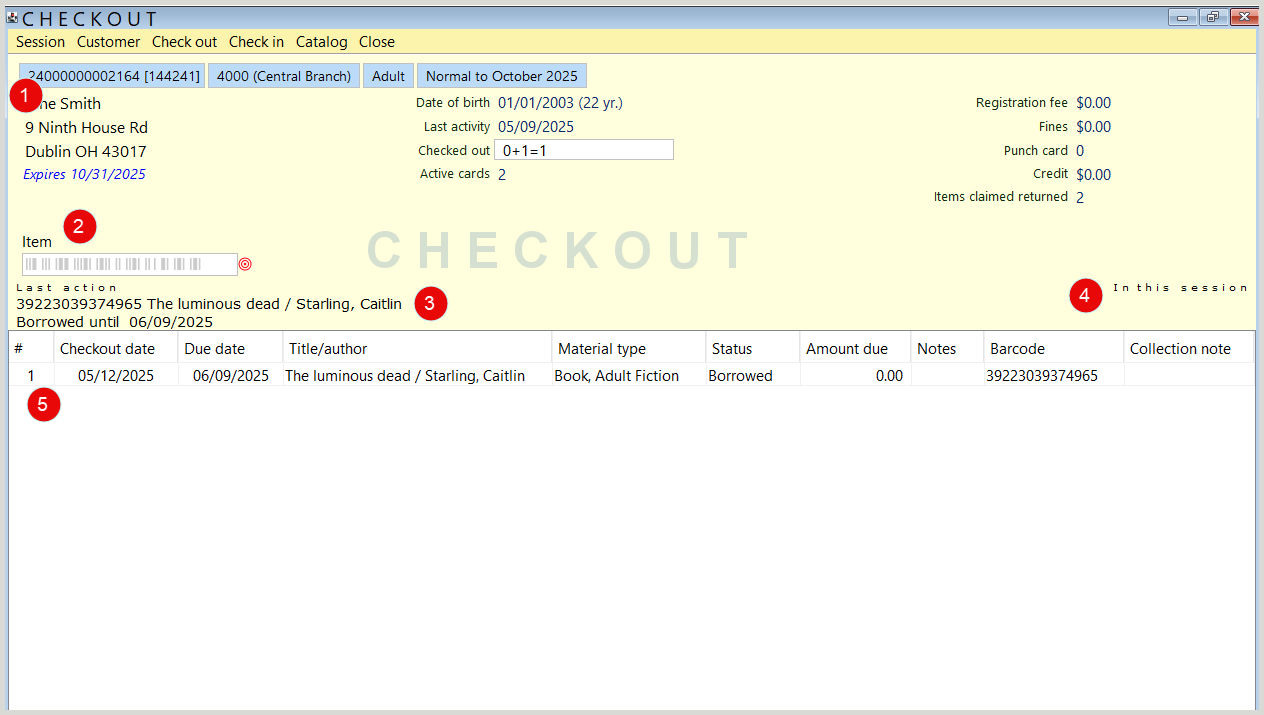Open the Catalog menu
The width and height of the screenshot is (1264, 715).
pyautogui.click(x=321, y=42)
